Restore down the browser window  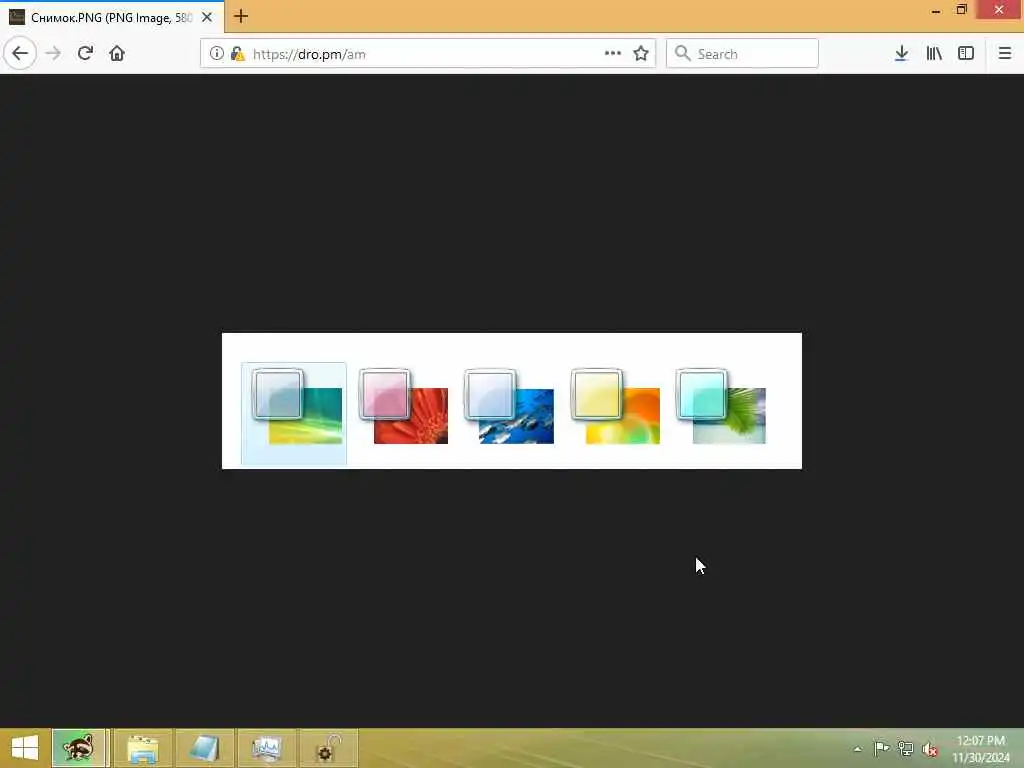(961, 10)
